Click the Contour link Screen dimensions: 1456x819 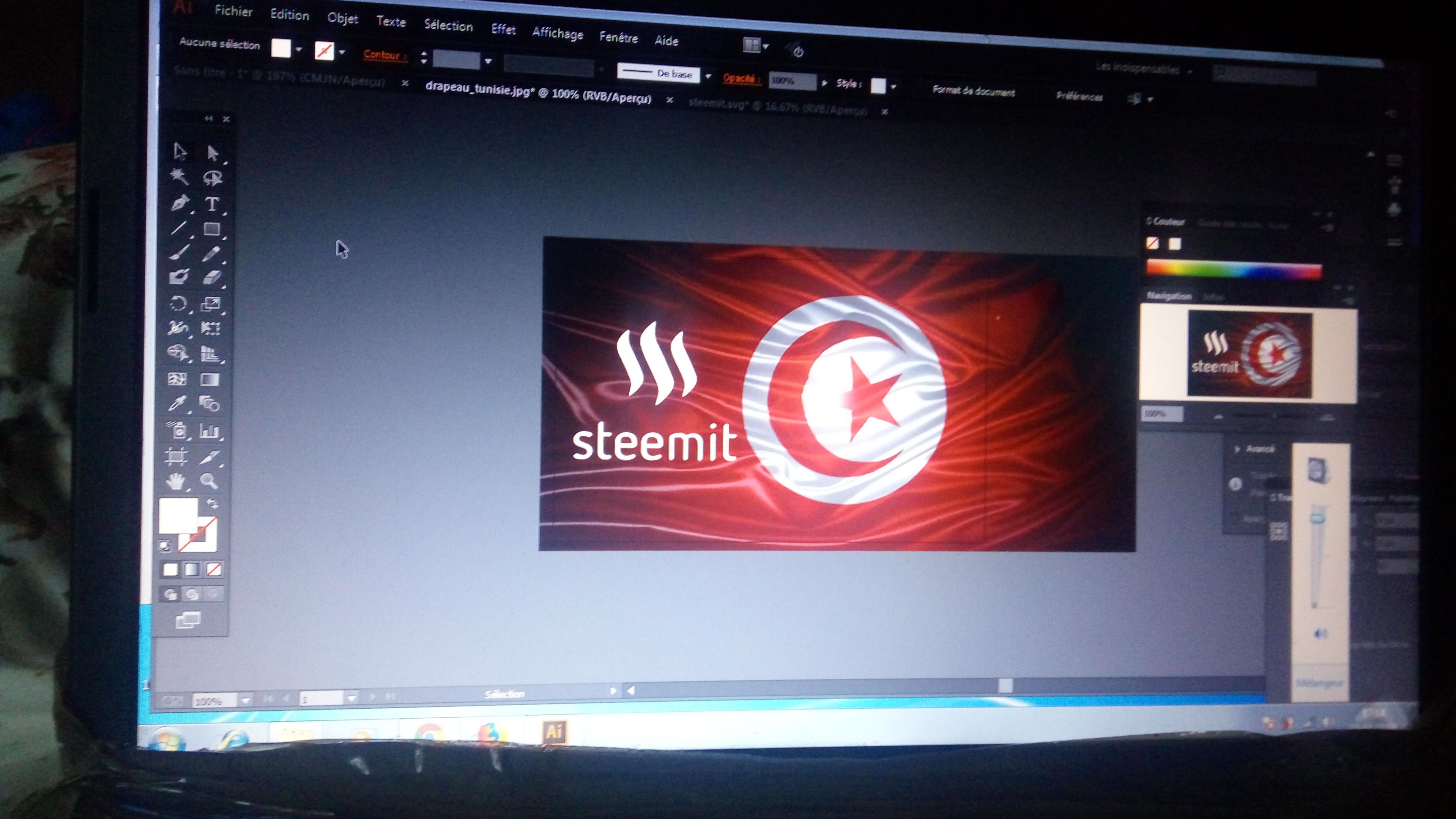pos(384,55)
